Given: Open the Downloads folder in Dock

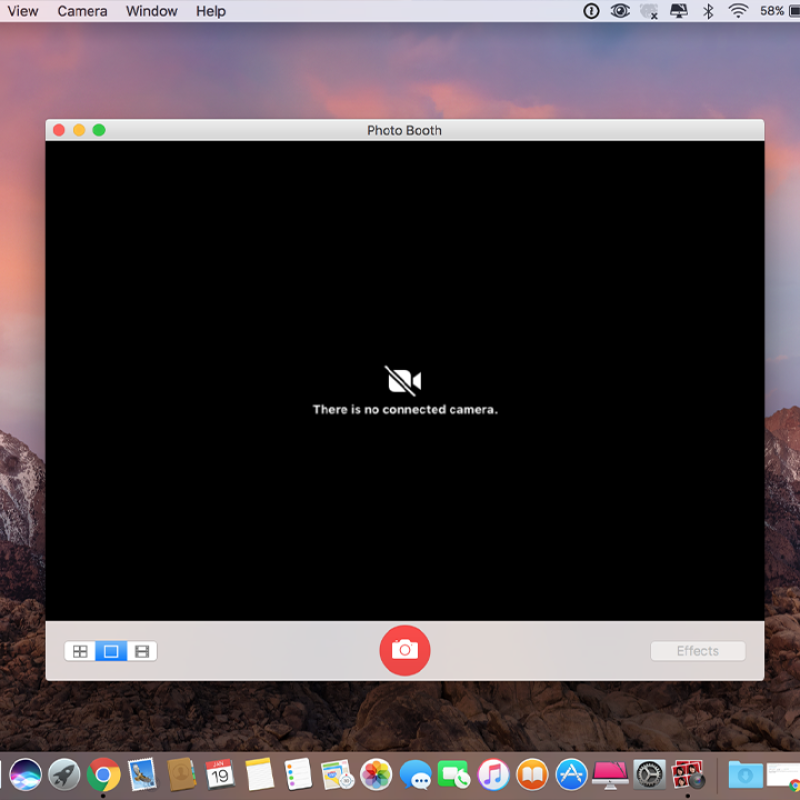Looking at the screenshot, I should pos(745,774).
